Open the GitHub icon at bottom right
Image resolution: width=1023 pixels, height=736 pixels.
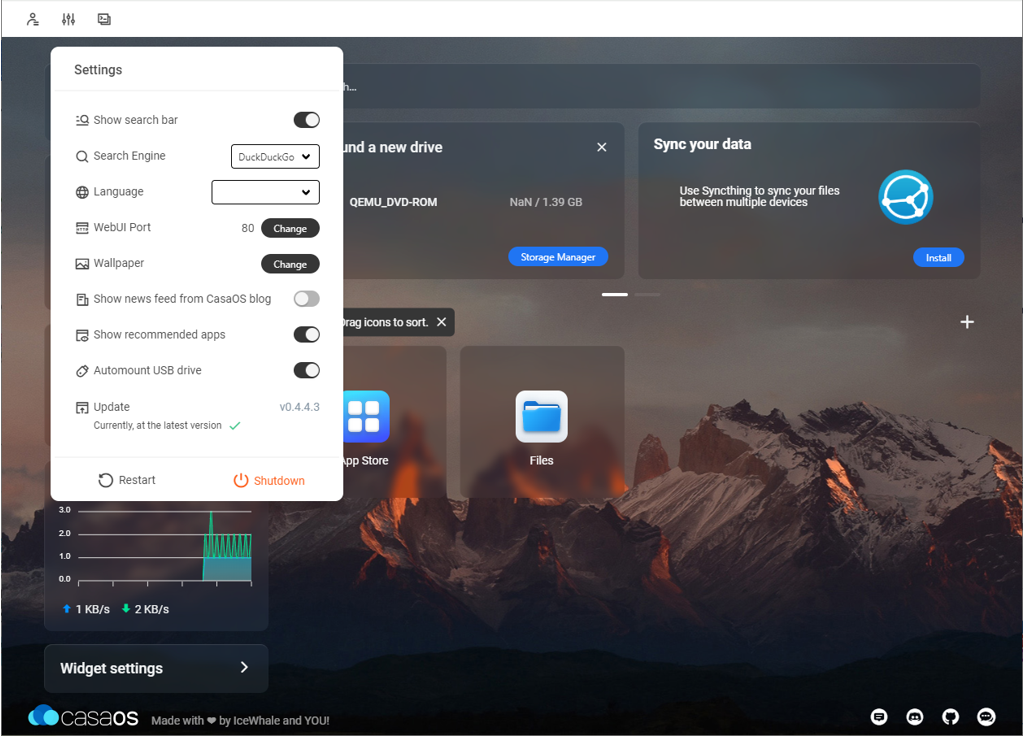tap(950, 716)
